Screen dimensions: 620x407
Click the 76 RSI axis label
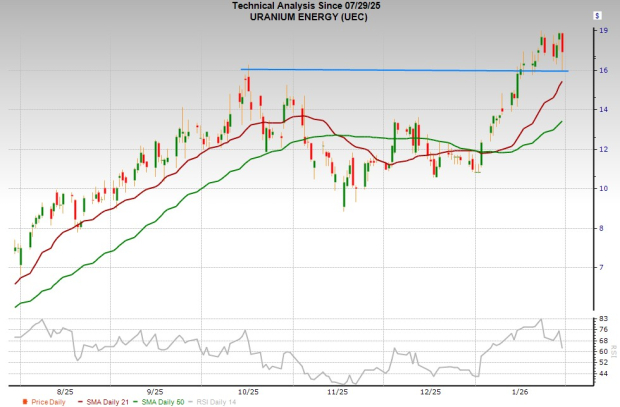604,329
